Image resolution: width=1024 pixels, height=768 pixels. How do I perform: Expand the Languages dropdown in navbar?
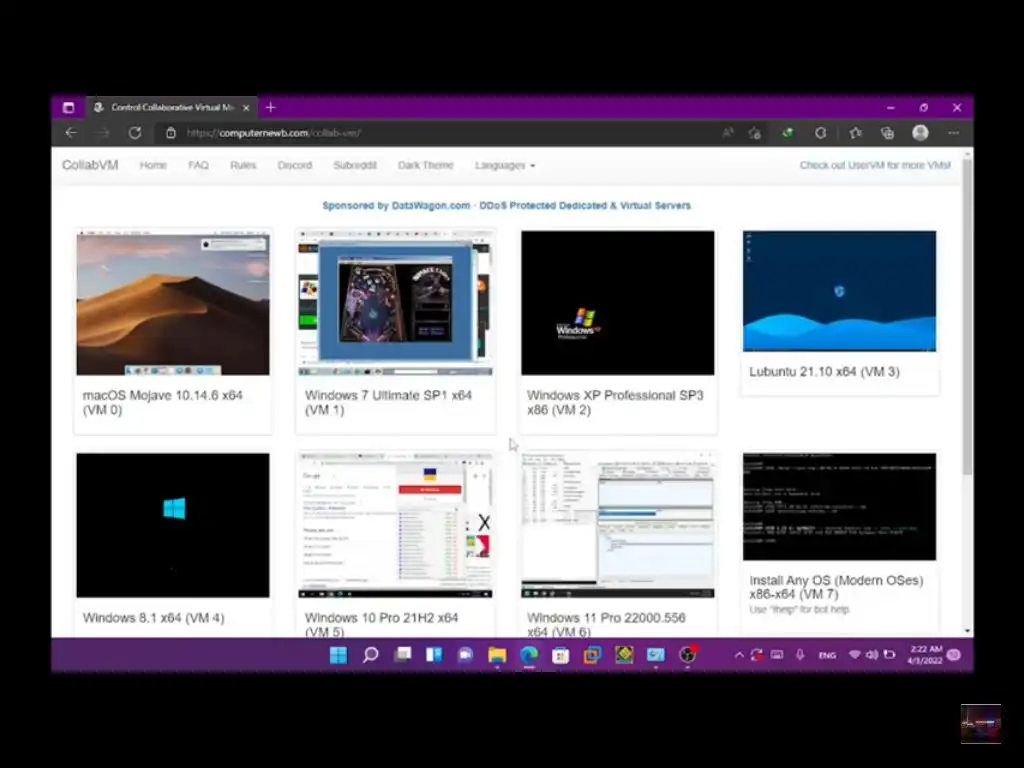click(505, 165)
